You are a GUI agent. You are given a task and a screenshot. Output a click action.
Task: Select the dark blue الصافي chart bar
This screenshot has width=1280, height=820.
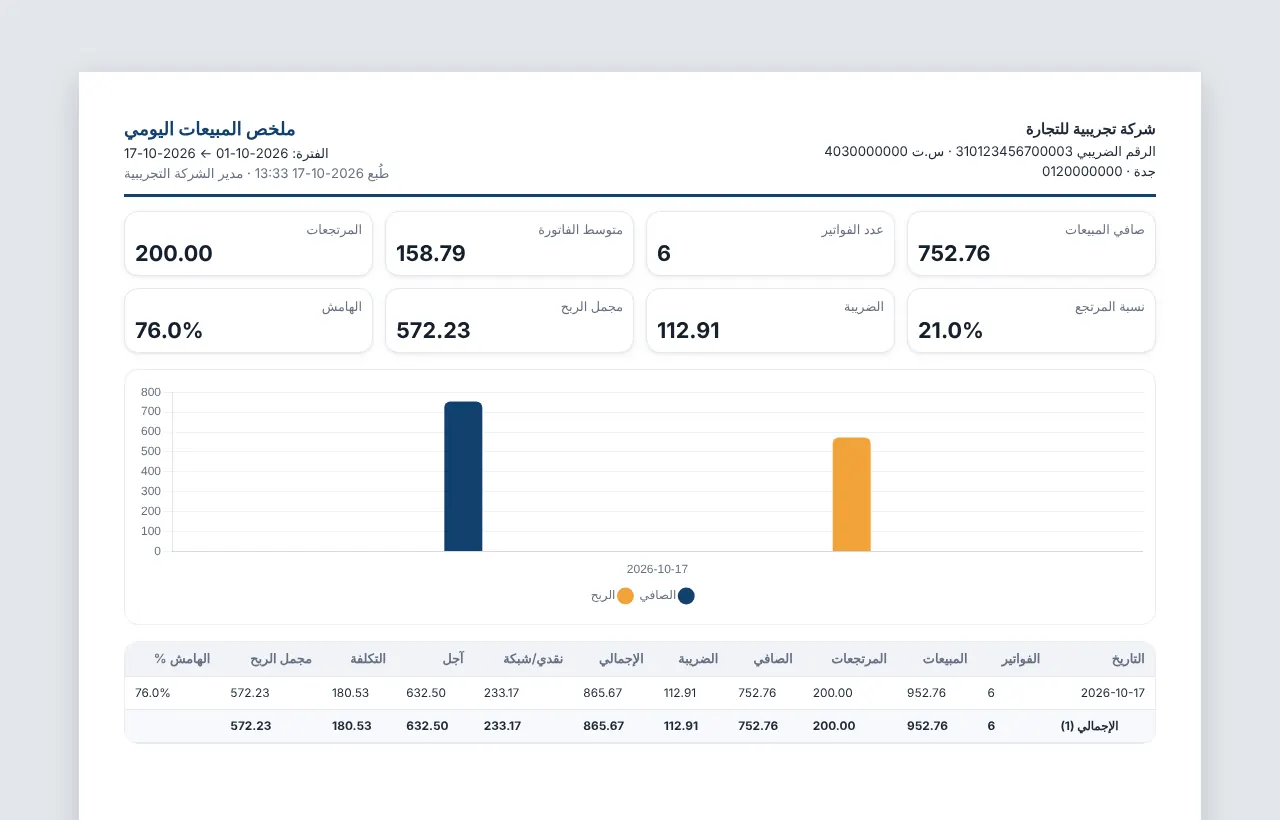pos(463,476)
